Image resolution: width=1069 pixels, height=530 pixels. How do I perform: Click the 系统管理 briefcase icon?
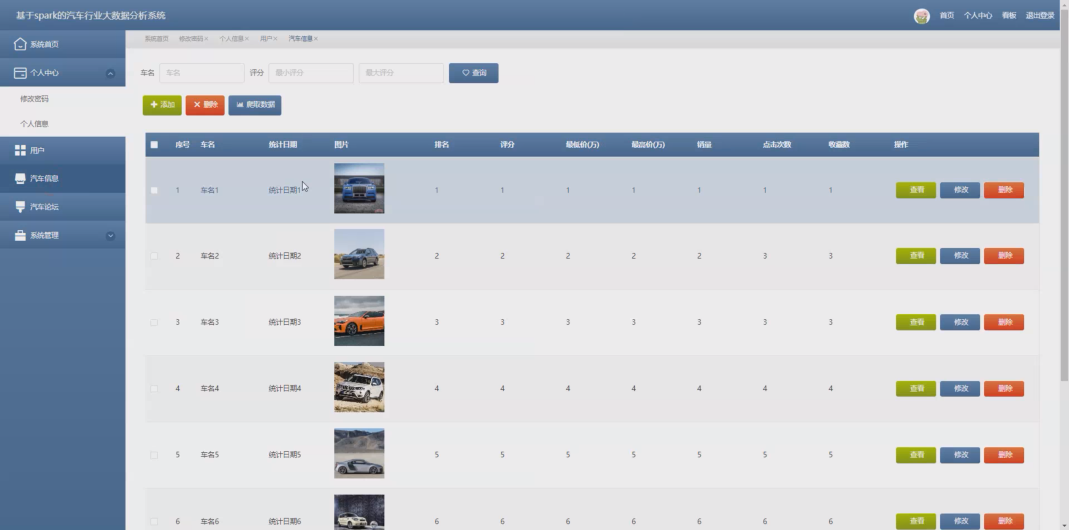click(20, 235)
